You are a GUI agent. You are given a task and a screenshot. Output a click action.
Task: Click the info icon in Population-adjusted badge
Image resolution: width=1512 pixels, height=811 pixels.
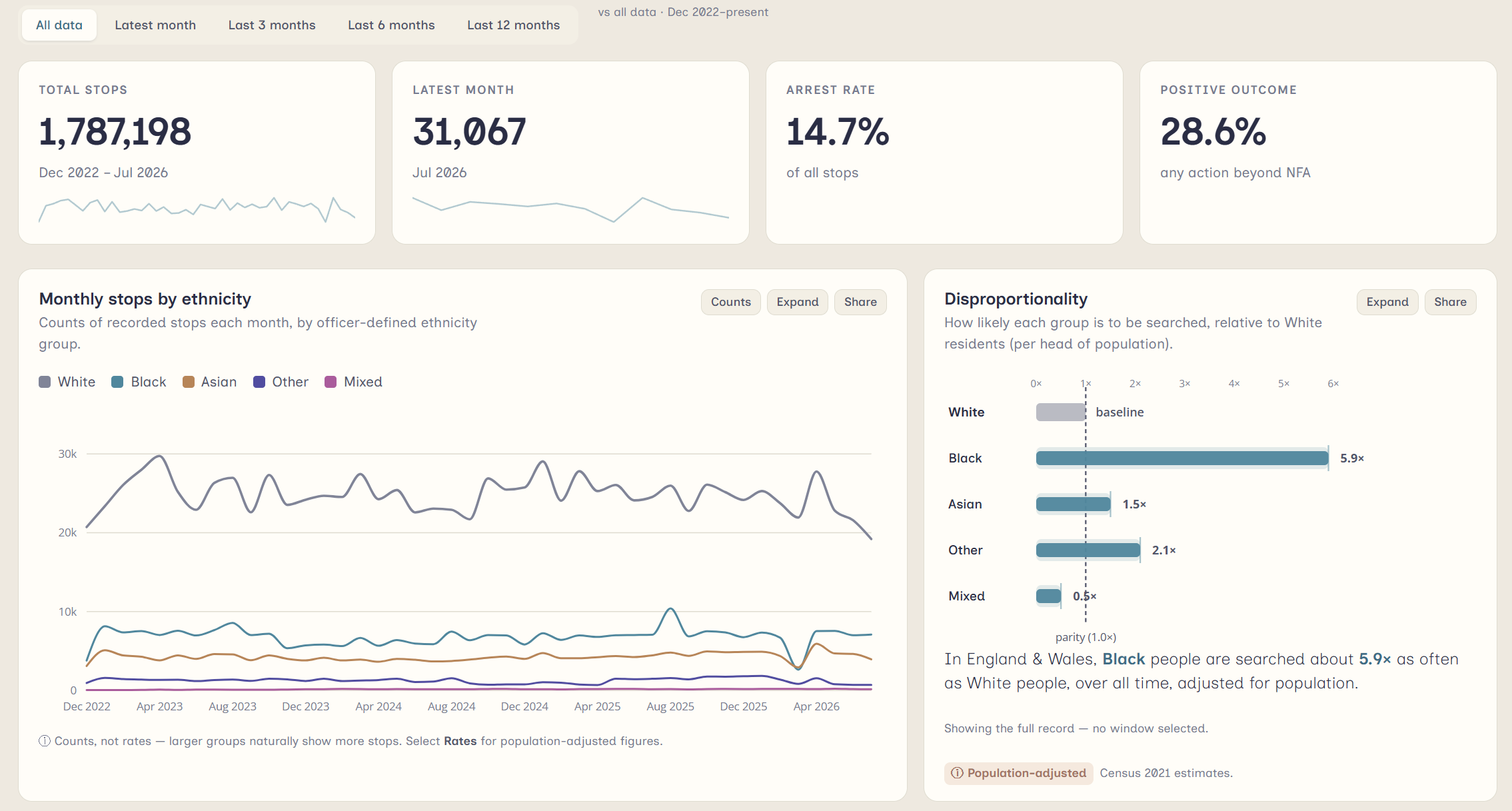pos(957,773)
